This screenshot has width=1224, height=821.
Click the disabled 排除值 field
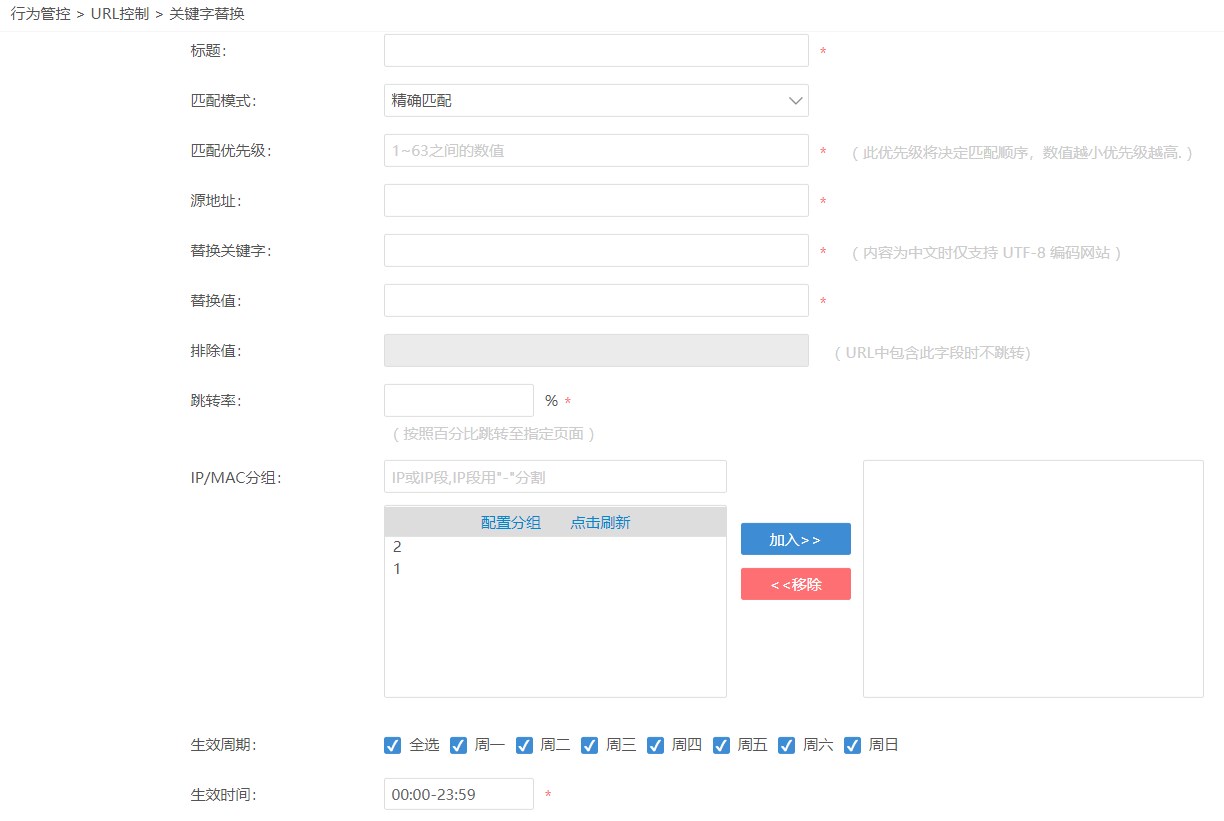(596, 350)
